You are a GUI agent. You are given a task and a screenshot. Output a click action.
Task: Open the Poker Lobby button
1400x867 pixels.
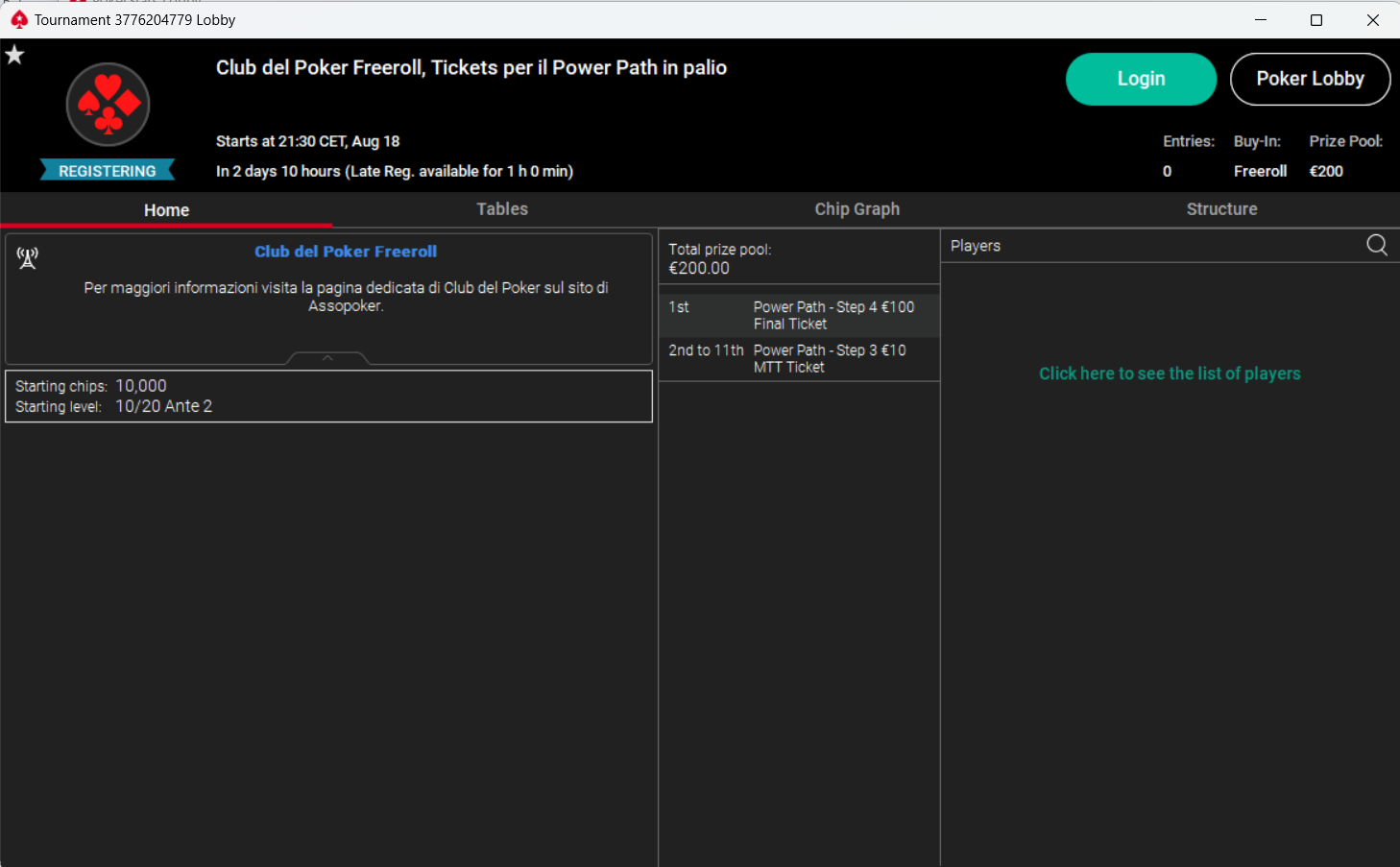click(1310, 79)
